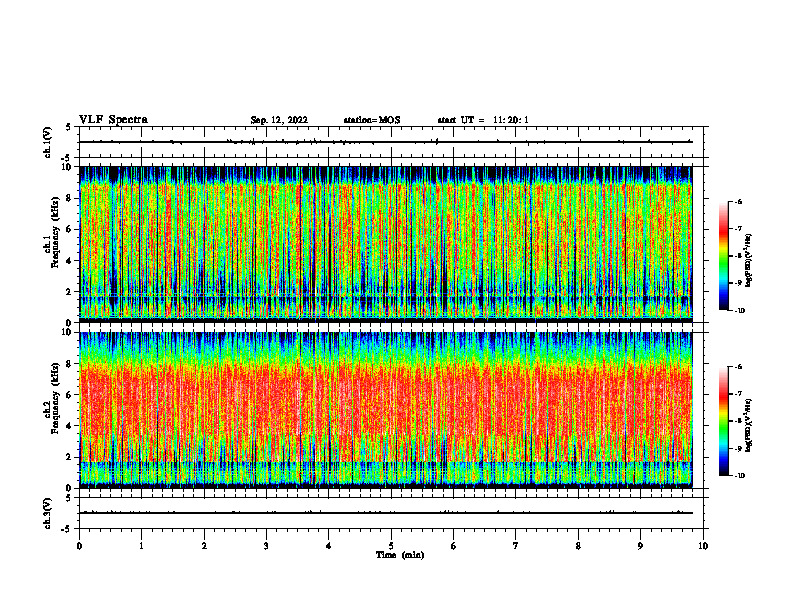This screenshot has height=612, width=792.
Task: Click the "Time (min)" axis label
Action: click(x=400, y=555)
